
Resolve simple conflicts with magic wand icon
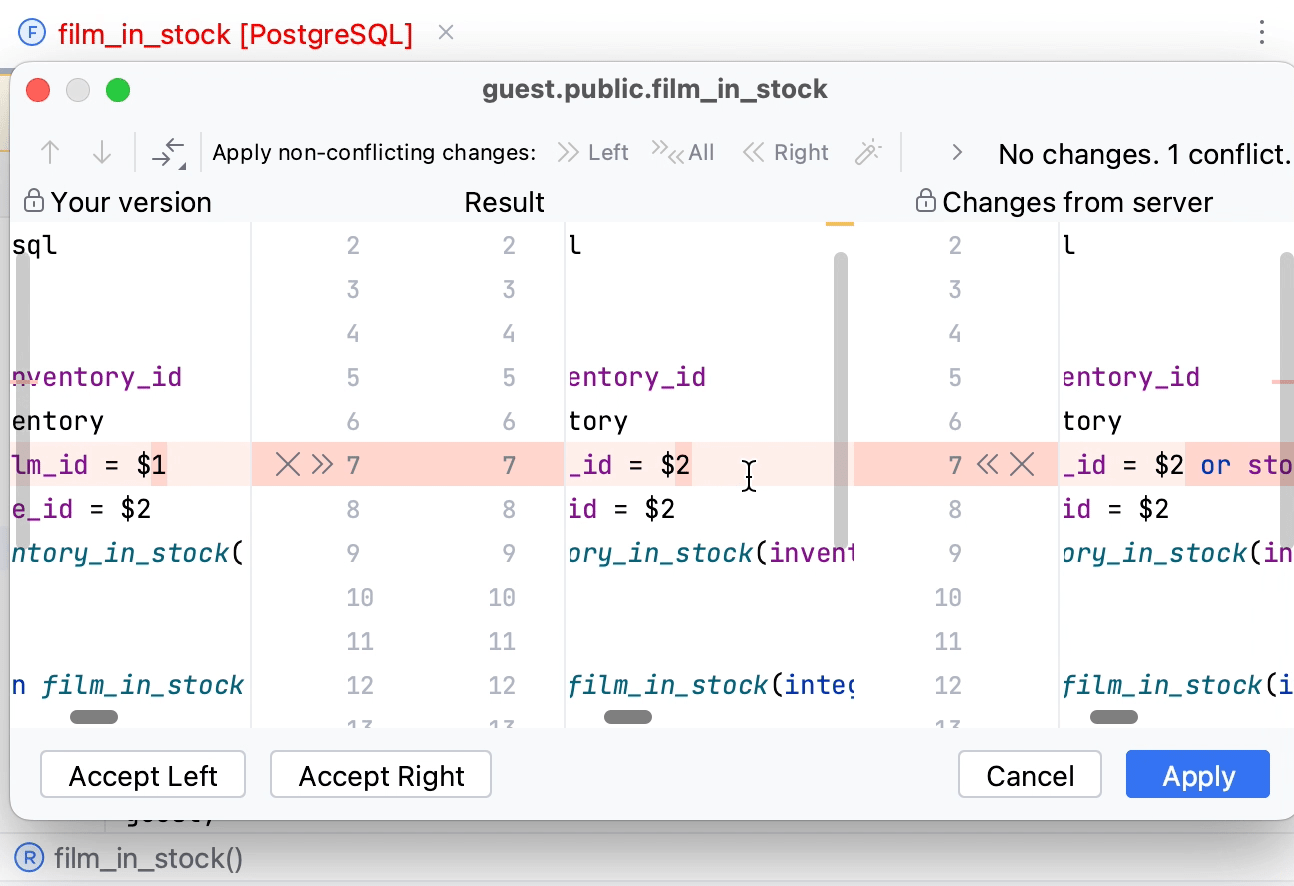(868, 152)
